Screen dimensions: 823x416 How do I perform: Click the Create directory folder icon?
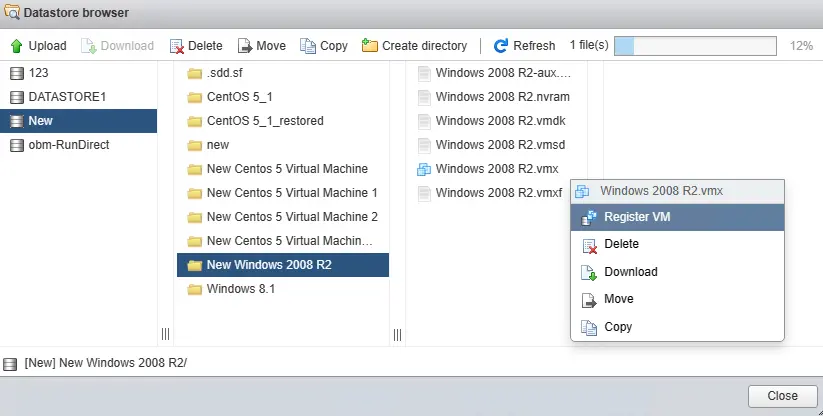[x=370, y=46]
